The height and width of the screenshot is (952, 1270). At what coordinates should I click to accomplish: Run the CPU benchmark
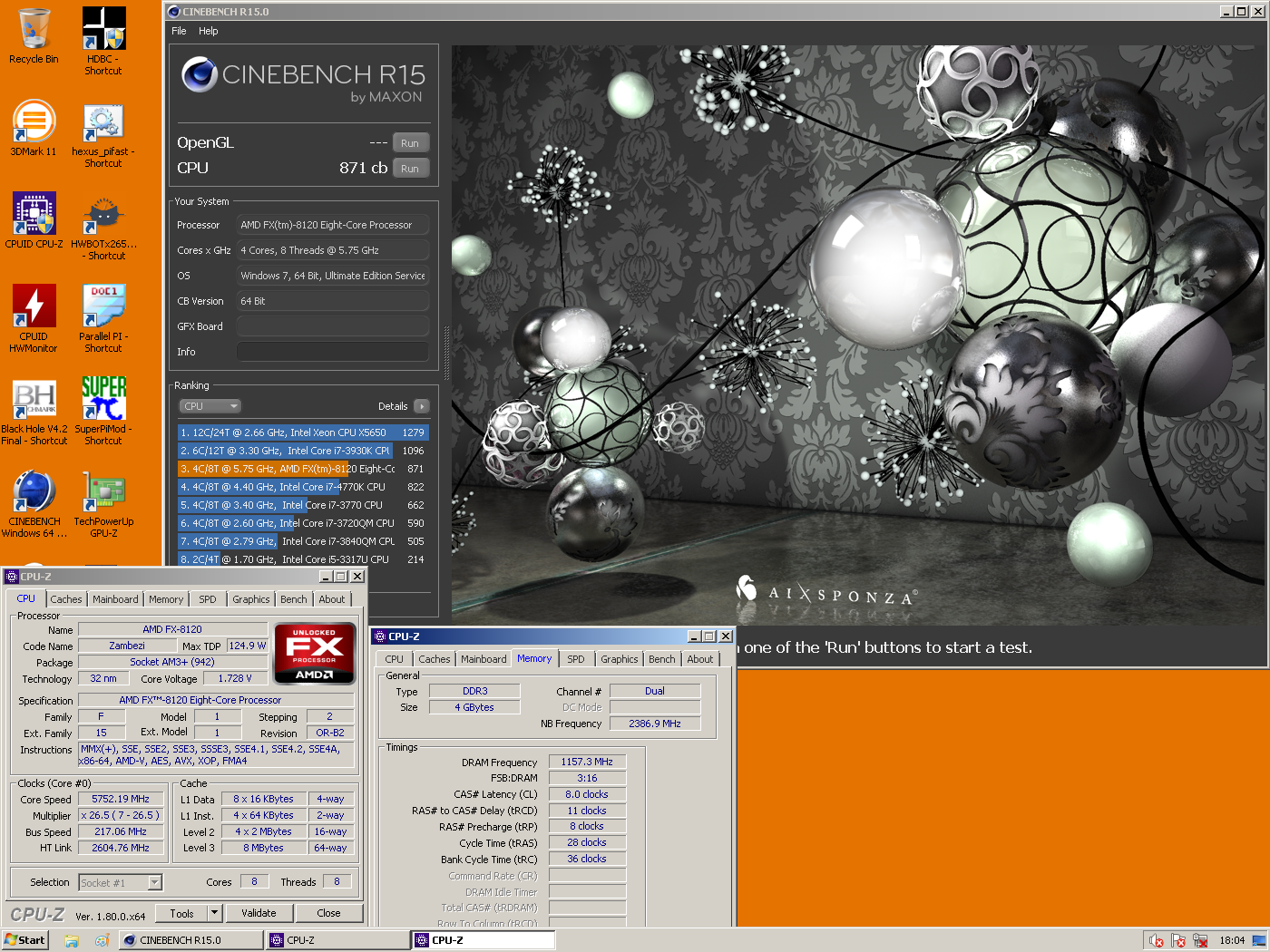click(x=410, y=169)
